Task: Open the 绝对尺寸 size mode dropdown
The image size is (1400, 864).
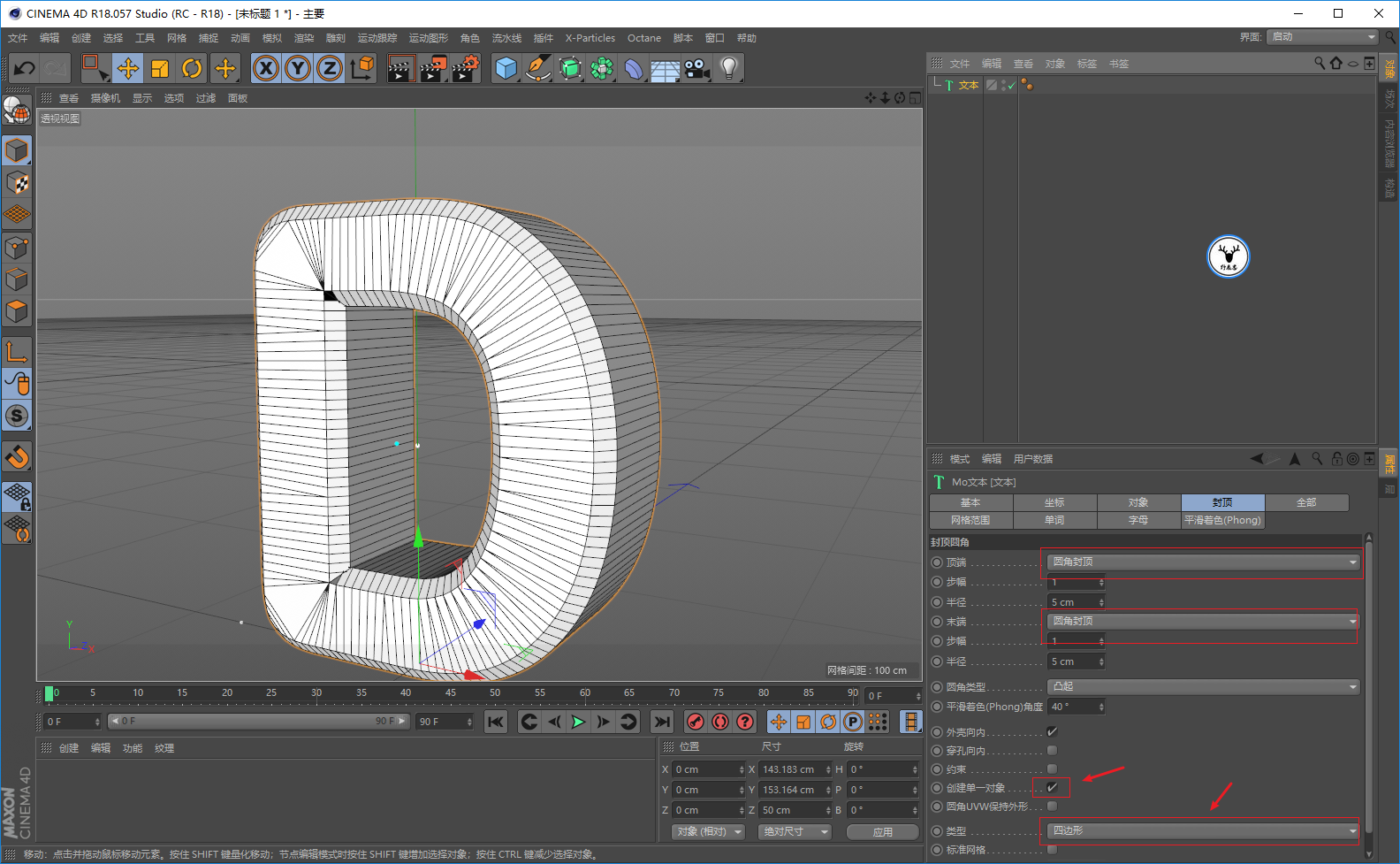Action: tap(795, 832)
